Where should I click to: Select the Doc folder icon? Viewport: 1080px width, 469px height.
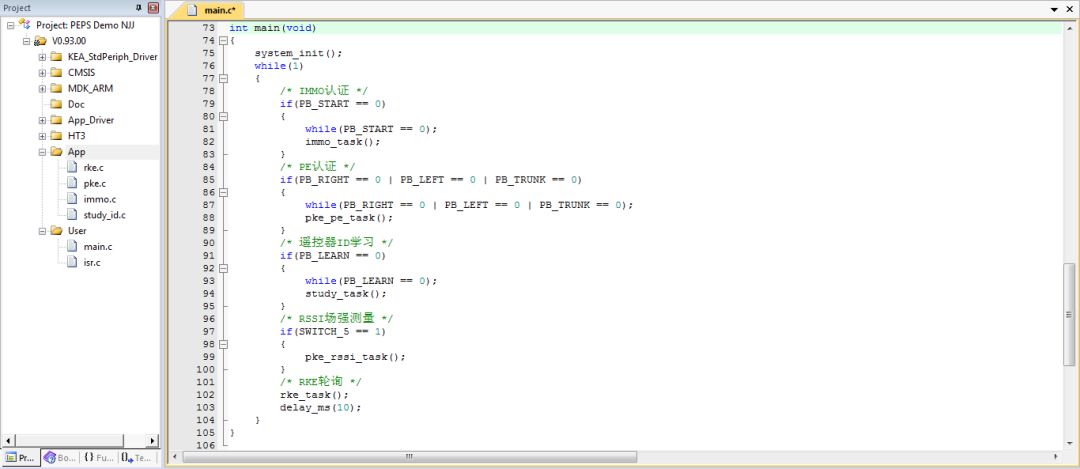[x=56, y=104]
